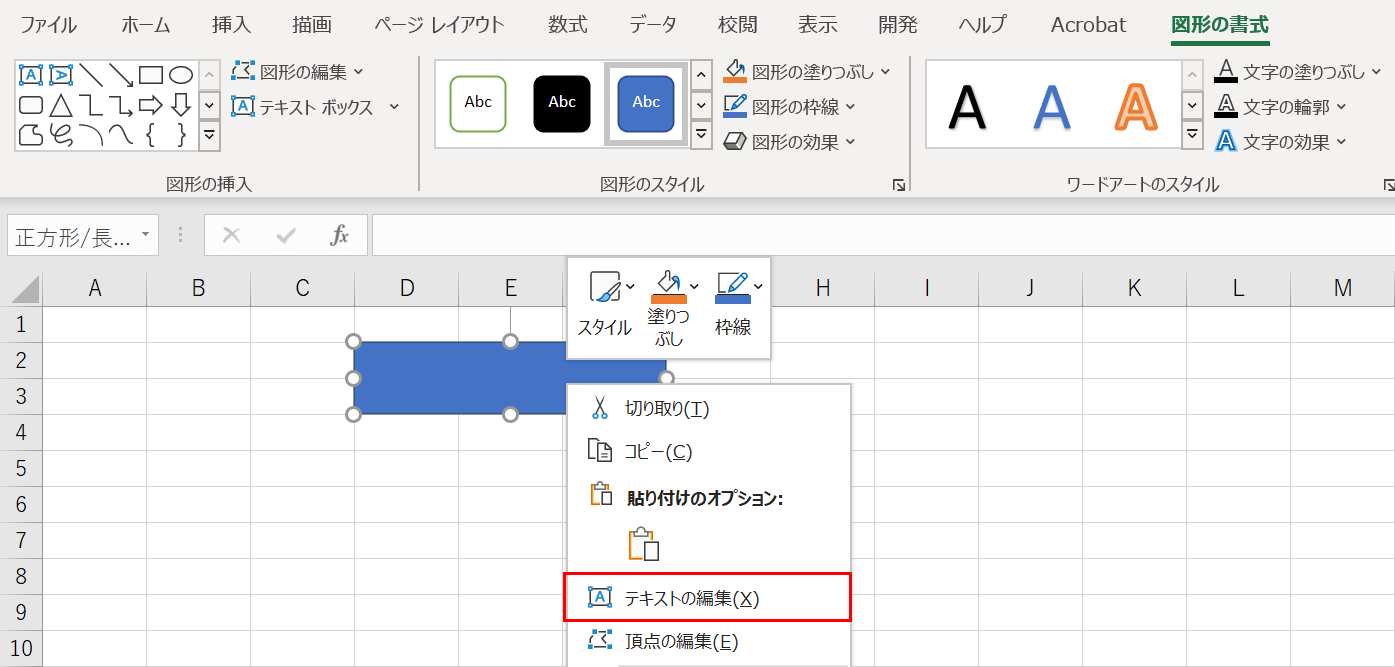
Task: Choose the down arrow block shape
Action: coord(181,104)
